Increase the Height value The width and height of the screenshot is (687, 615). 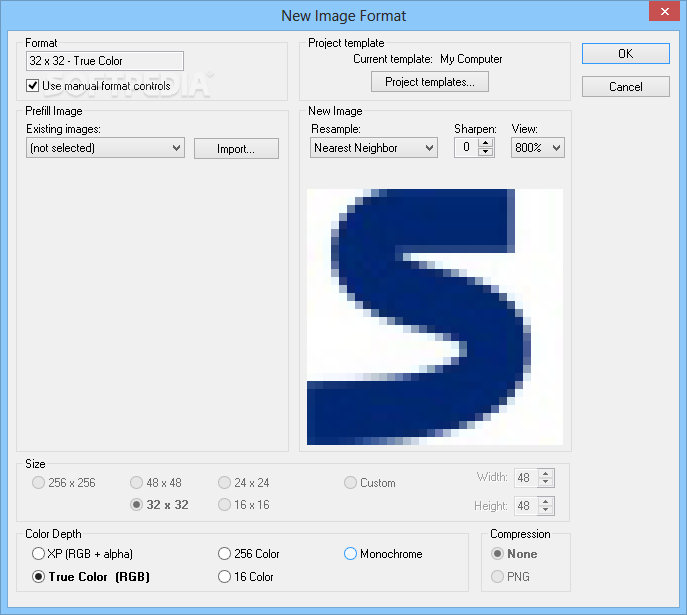click(x=545, y=501)
